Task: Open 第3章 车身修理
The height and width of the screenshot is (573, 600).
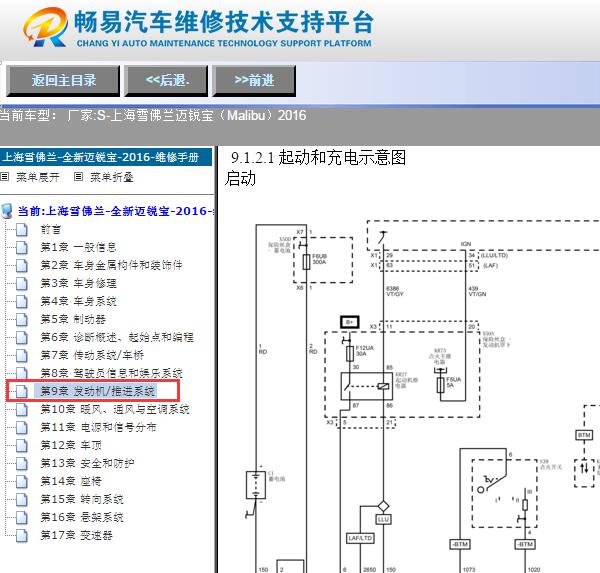Action: point(78,283)
